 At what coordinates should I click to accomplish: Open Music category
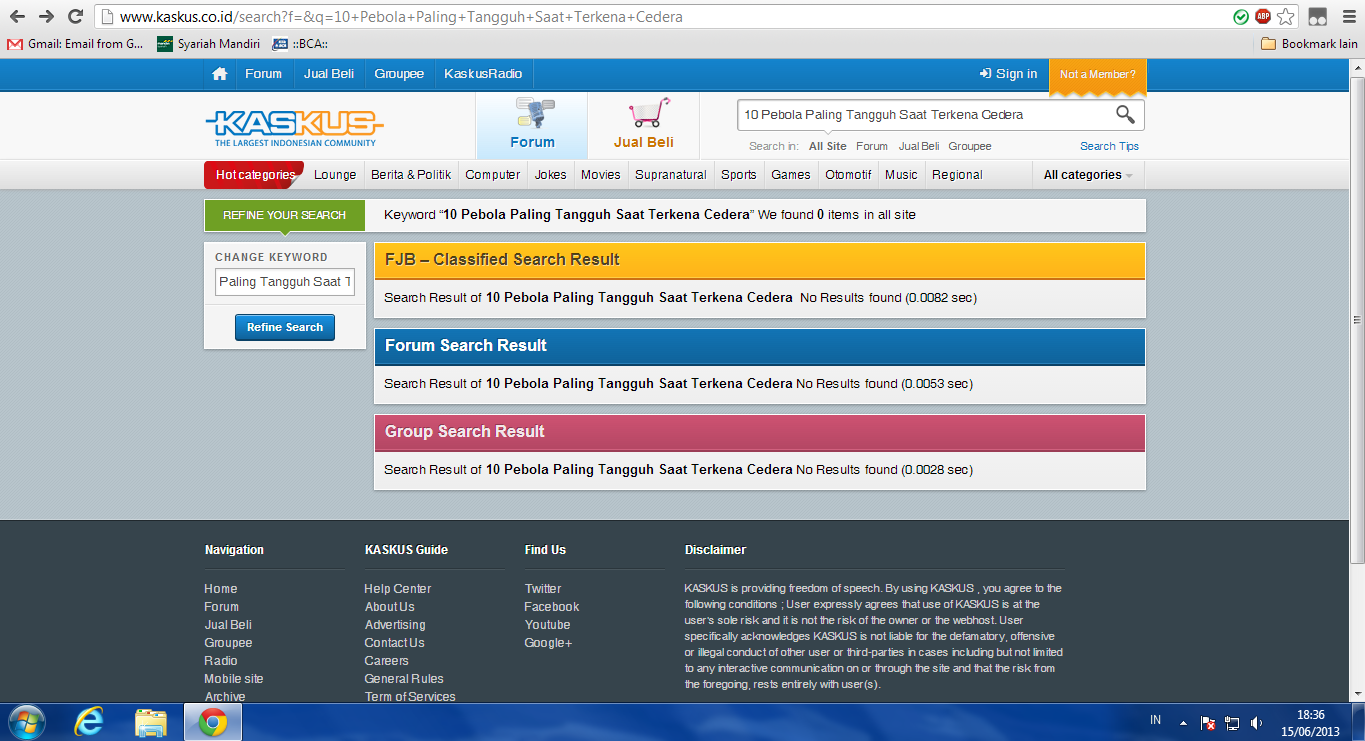(901, 175)
